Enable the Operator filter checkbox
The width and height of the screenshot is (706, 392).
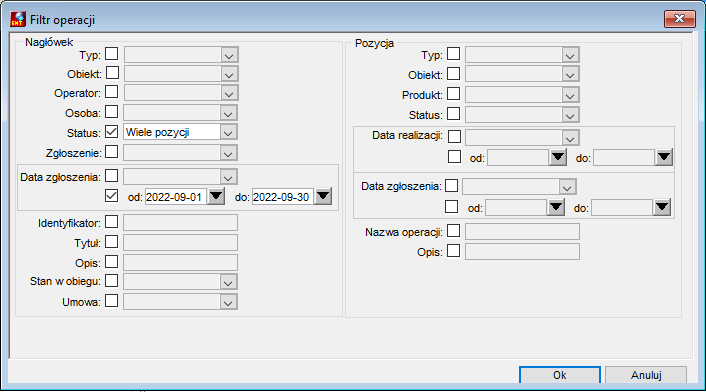click(112, 92)
